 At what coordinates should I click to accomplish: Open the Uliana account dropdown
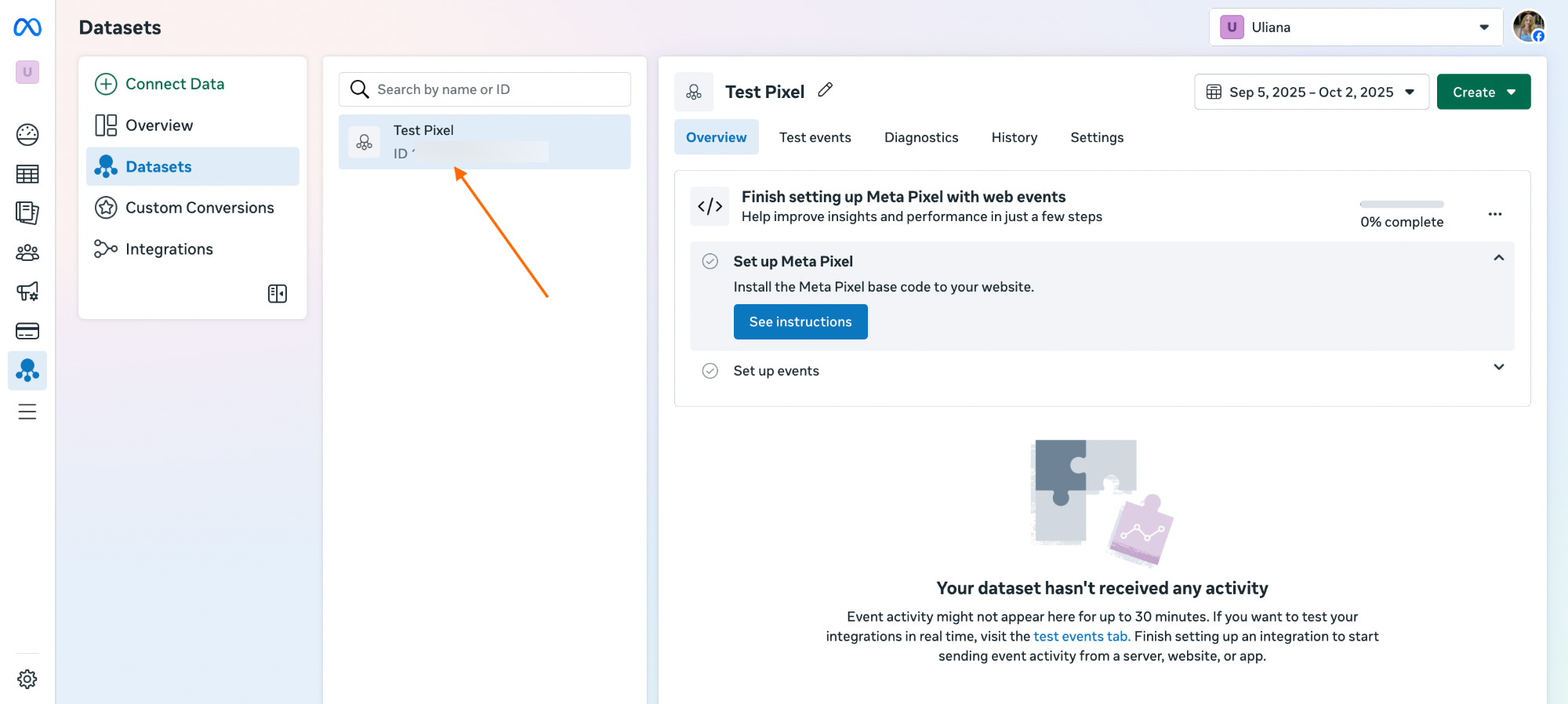click(x=1356, y=27)
